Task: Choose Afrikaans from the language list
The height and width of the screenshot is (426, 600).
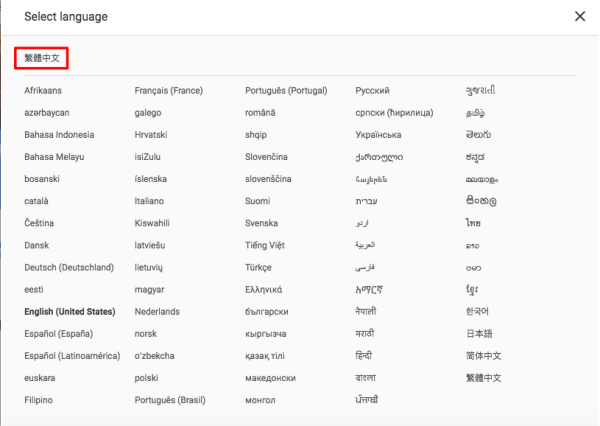Action: click(x=43, y=90)
